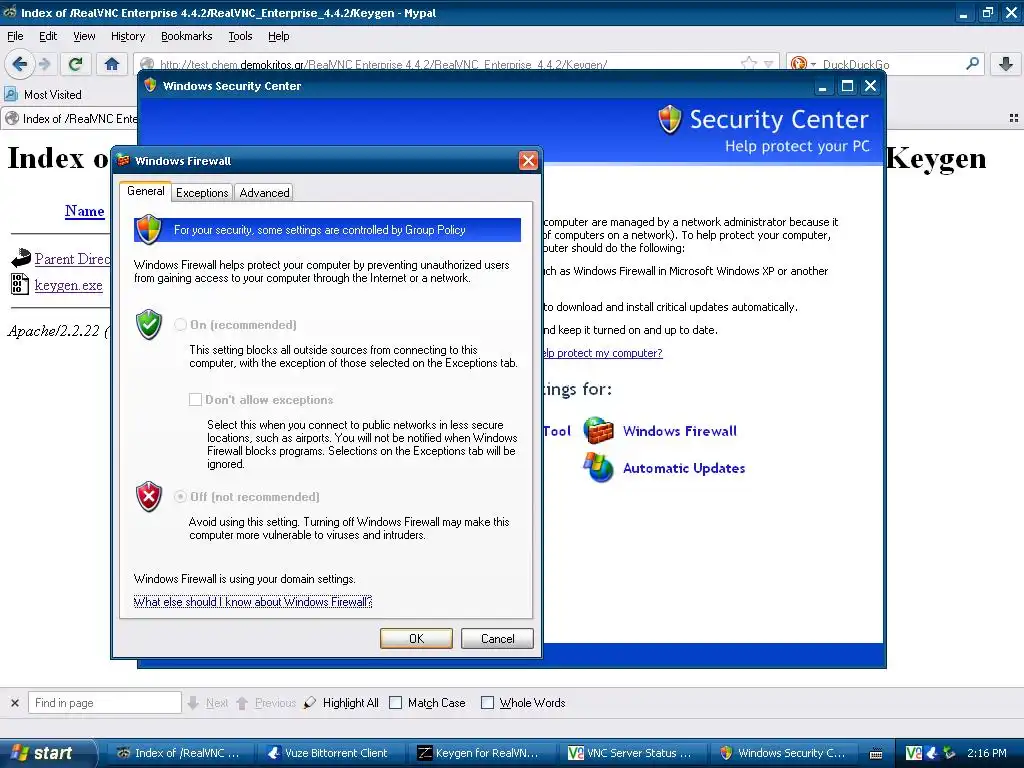Open the Help menu
Image resolution: width=1024 pixels, height=768 pixels.
tap(278, 36)
